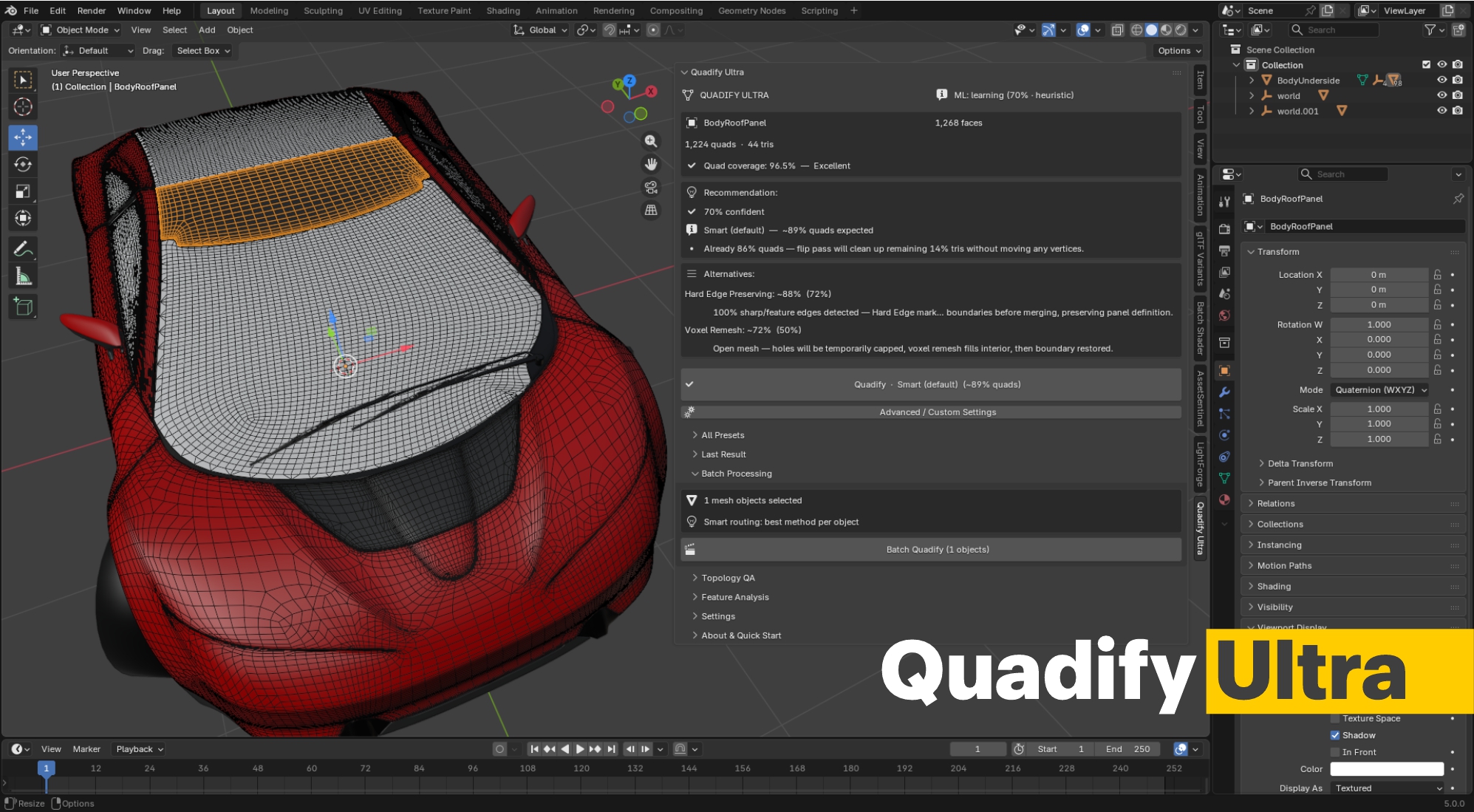This screenshot has height=812, width=1474.
Task: Activate the Move tool
Action: [x=23, y=137]
